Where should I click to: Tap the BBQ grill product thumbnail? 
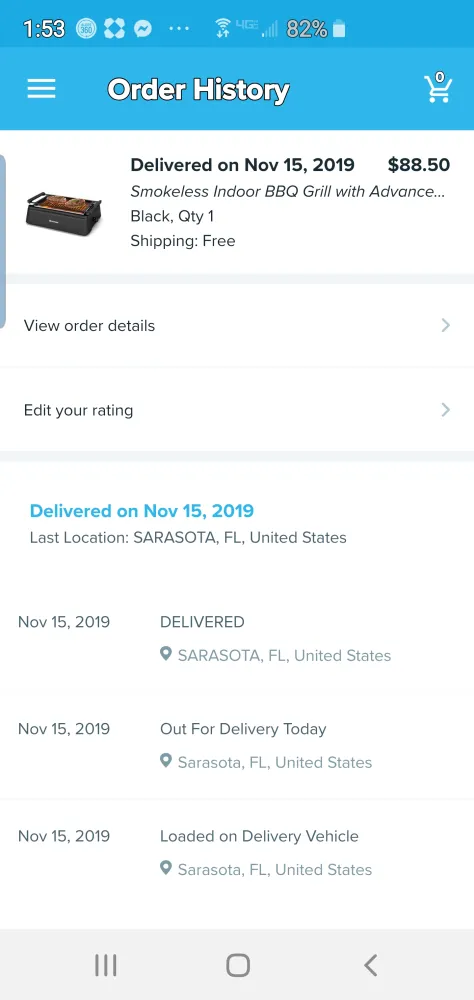point(63,209)
